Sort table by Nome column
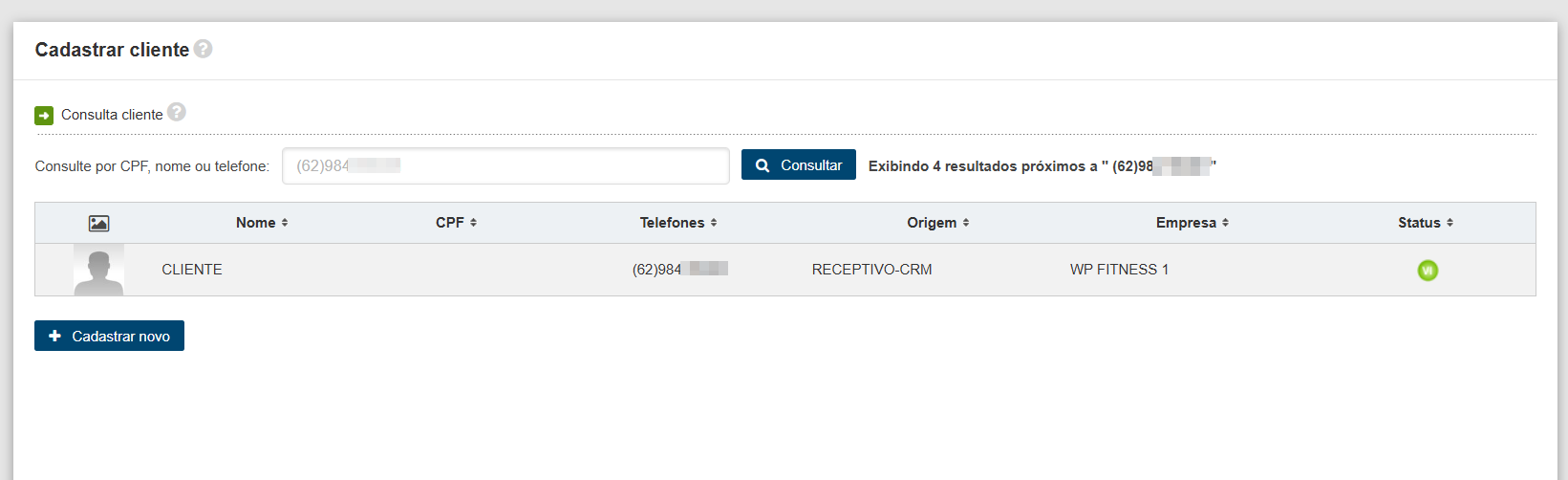This screenshot has width=1568, height=480. click(x=262, y=223)
